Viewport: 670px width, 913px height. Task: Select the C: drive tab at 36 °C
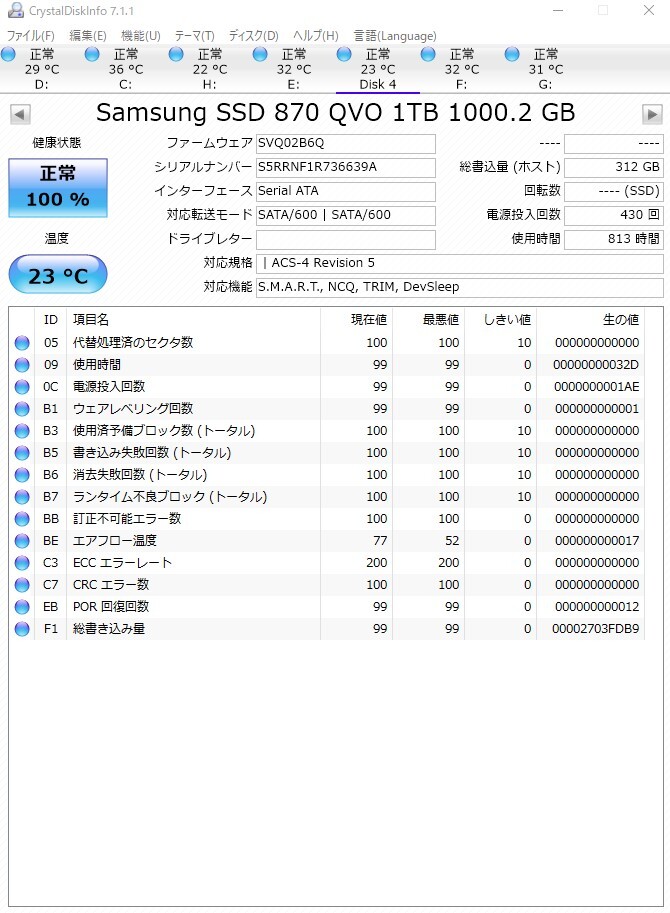(x=126, y=69)
